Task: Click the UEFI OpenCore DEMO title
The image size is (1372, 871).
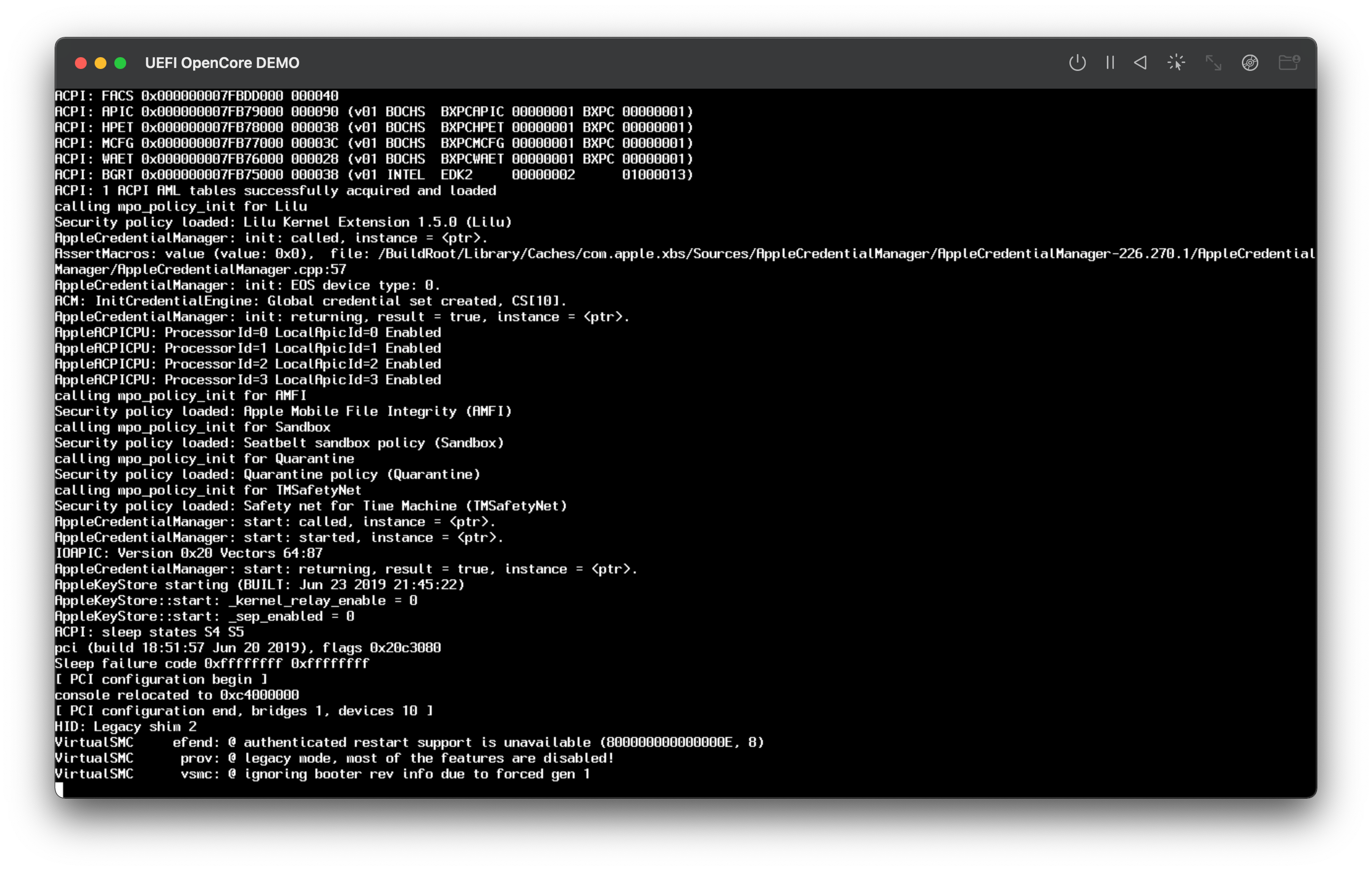Action: [222, 63]
